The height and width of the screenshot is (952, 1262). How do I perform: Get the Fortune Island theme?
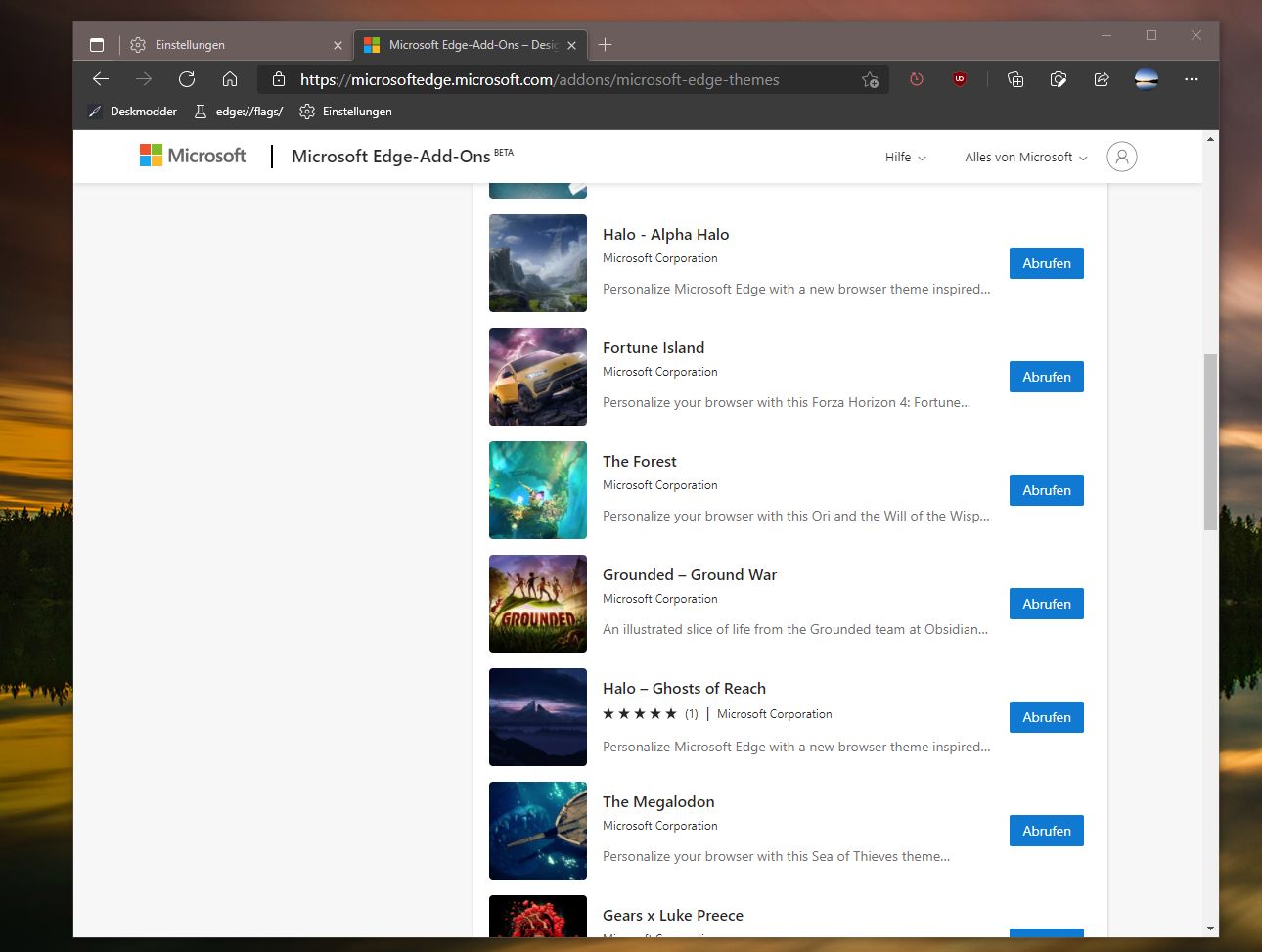(x=1047, y=377)
